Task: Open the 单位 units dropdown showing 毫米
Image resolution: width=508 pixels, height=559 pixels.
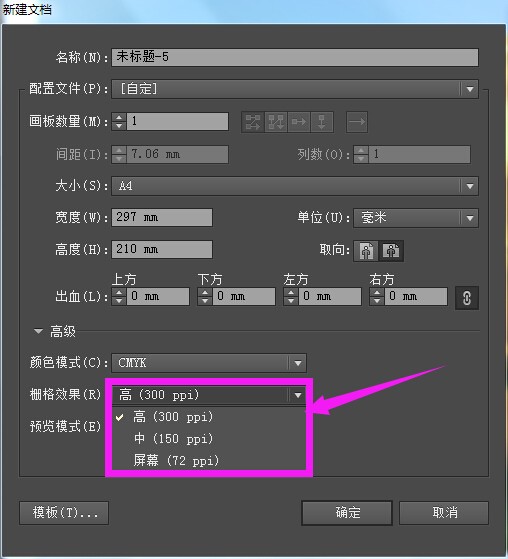Action: coord(416,218)
